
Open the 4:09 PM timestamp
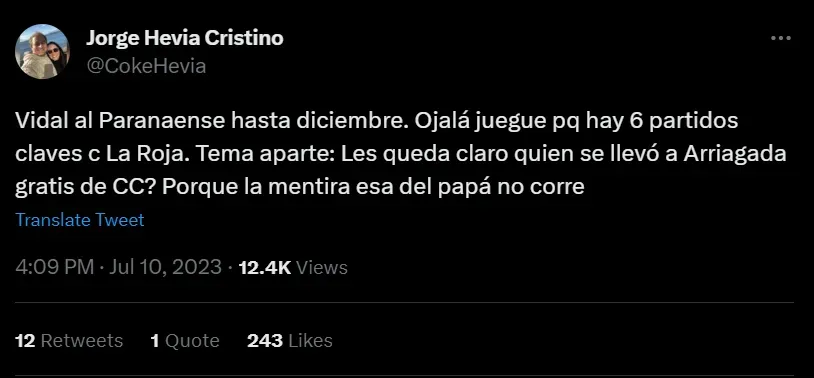[x=55, y=267]
